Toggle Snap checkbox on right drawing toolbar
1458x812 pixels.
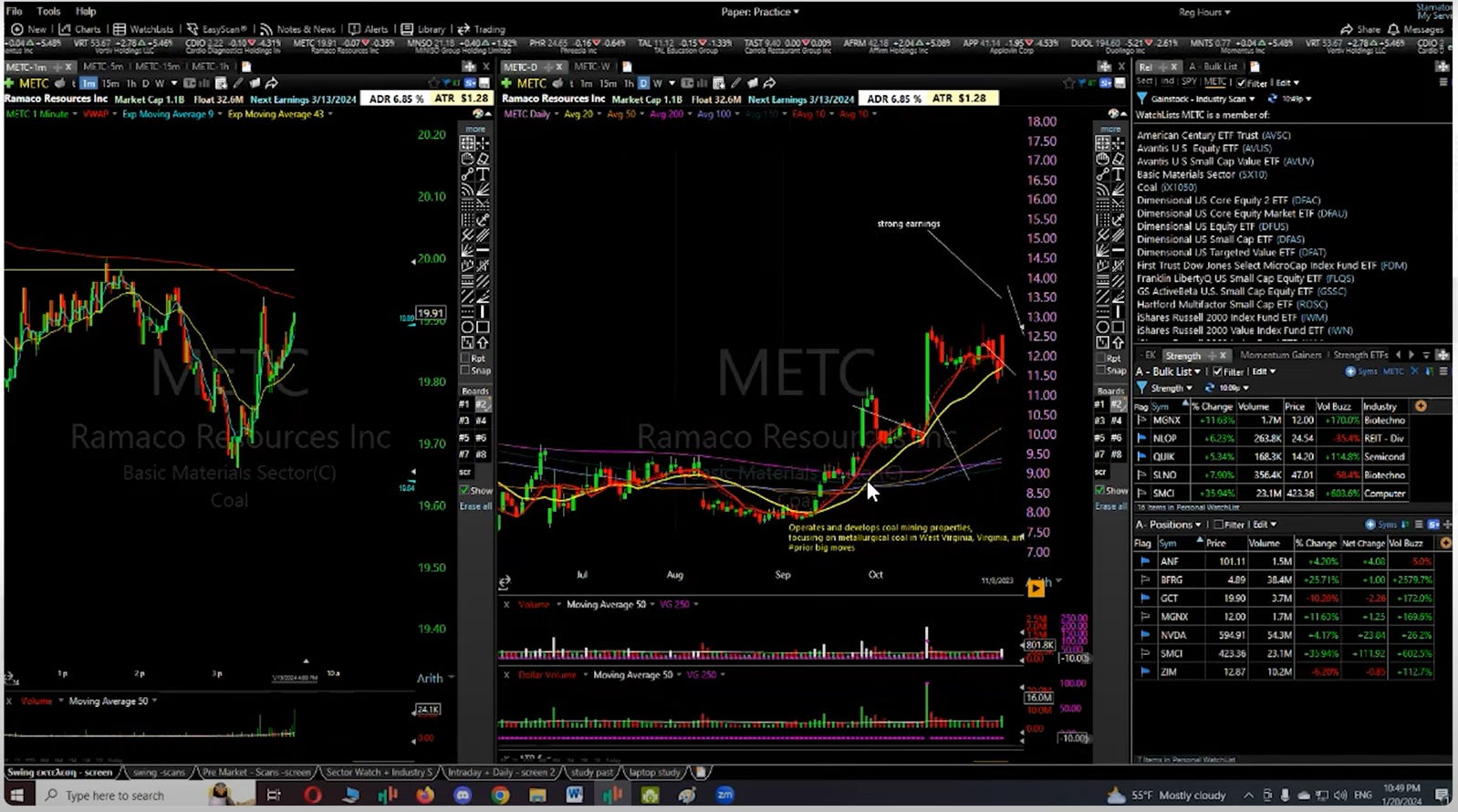1102,370
